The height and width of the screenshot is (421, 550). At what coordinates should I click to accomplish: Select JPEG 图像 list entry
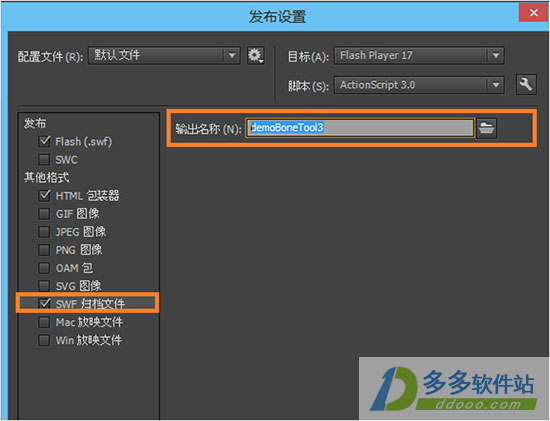(81, 232)
